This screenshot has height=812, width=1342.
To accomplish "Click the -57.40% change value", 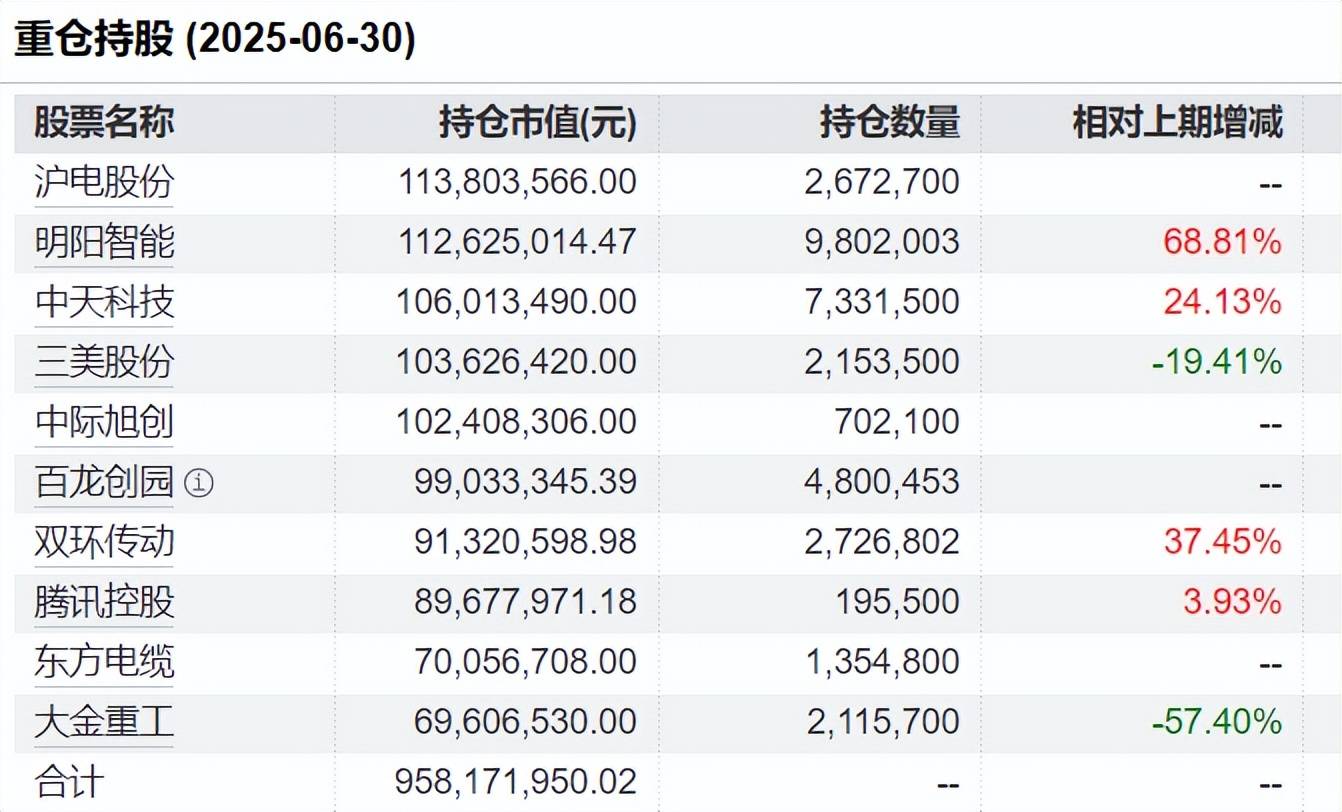I will [x=1216, y=722].
